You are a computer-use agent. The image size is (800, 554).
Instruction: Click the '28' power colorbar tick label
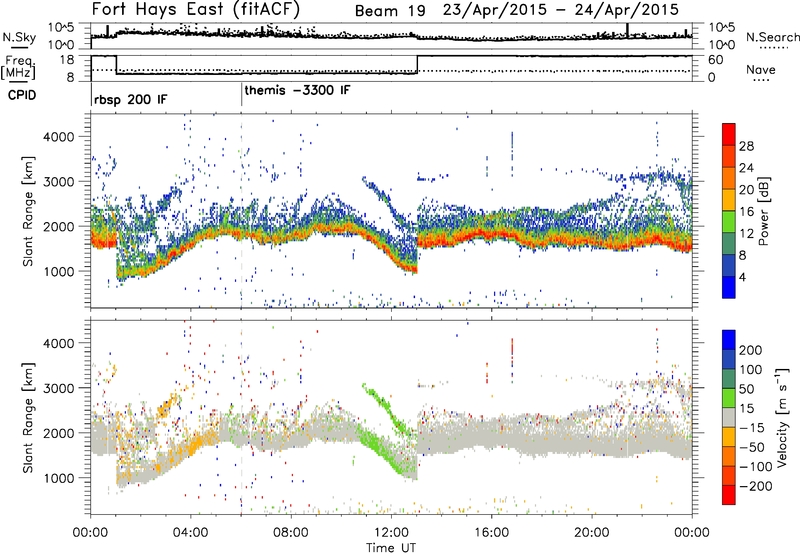click(x=746, y=146)
